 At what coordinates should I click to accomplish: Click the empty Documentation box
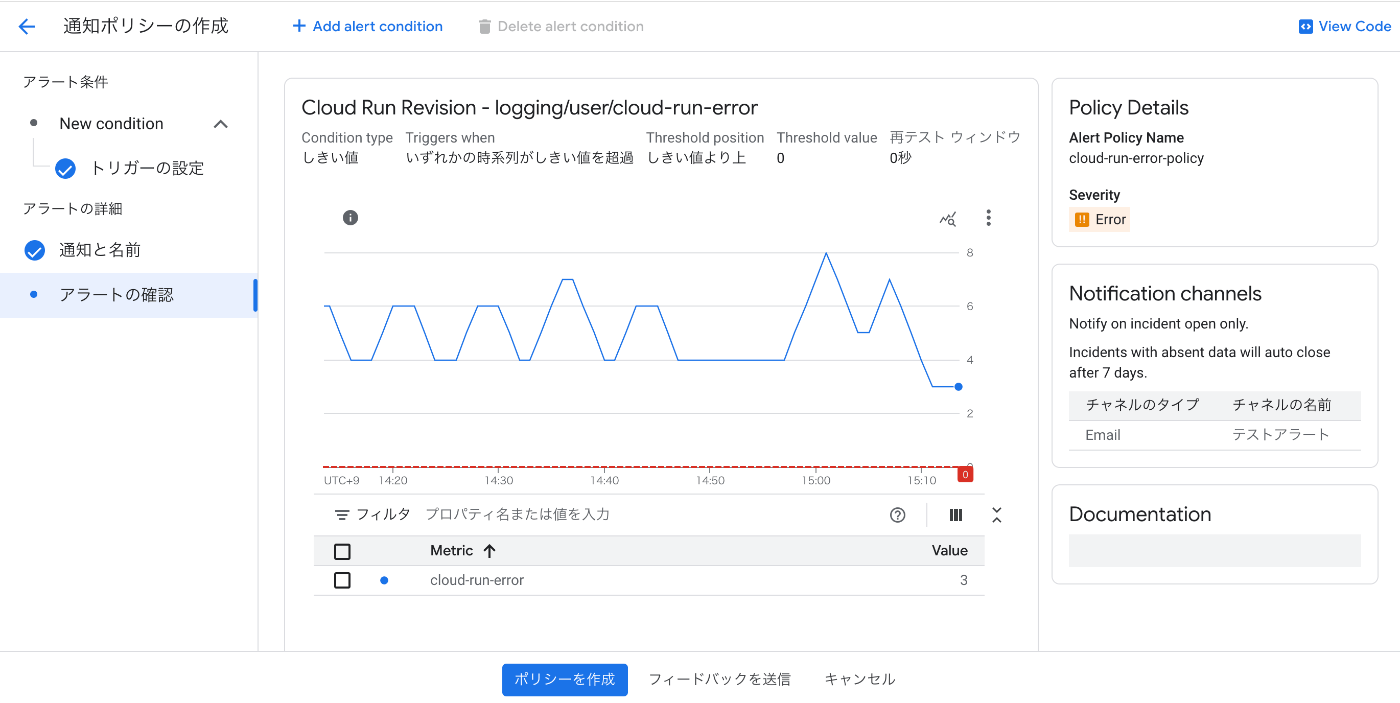(x=1215, y=551)
